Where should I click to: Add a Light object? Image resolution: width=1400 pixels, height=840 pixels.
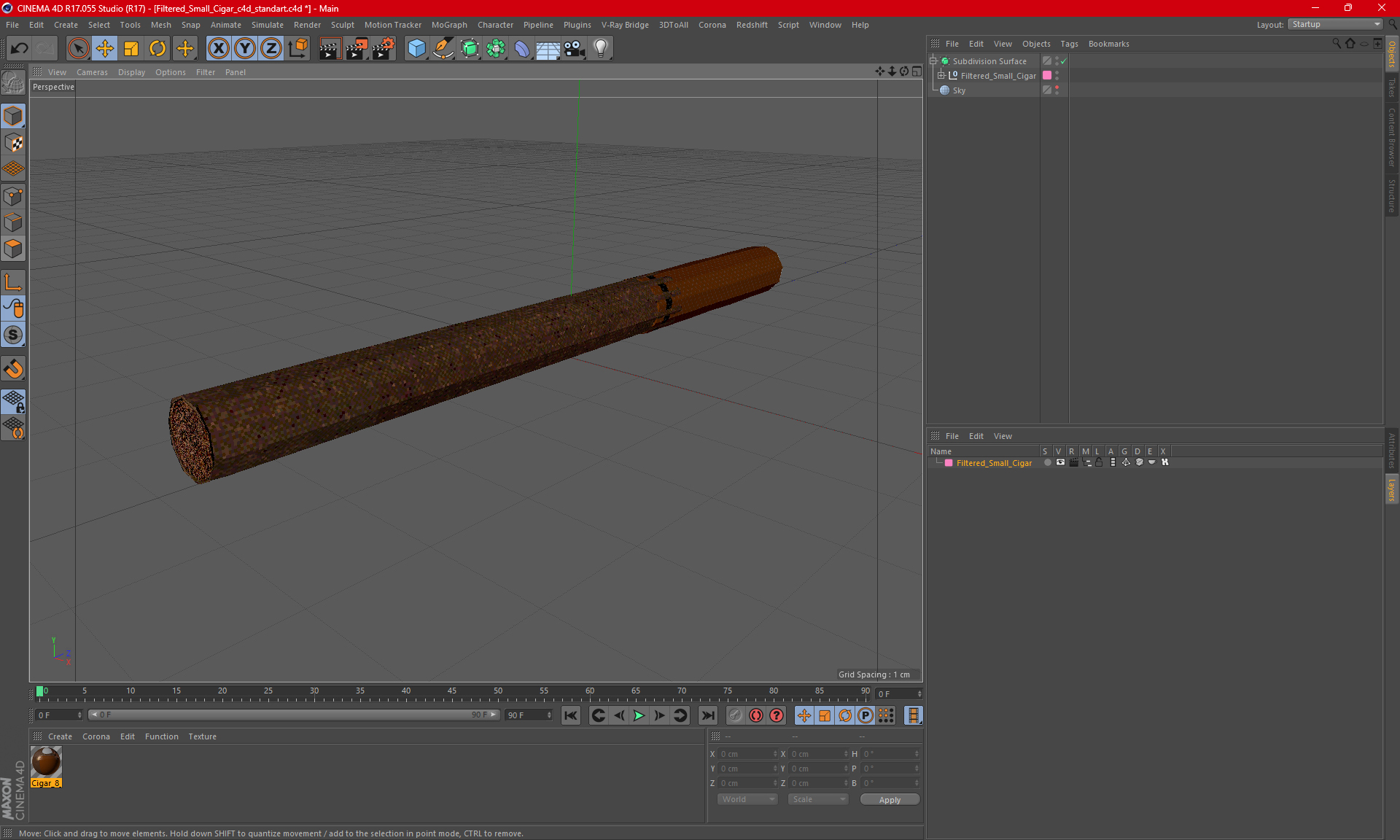tap(601, 49)
